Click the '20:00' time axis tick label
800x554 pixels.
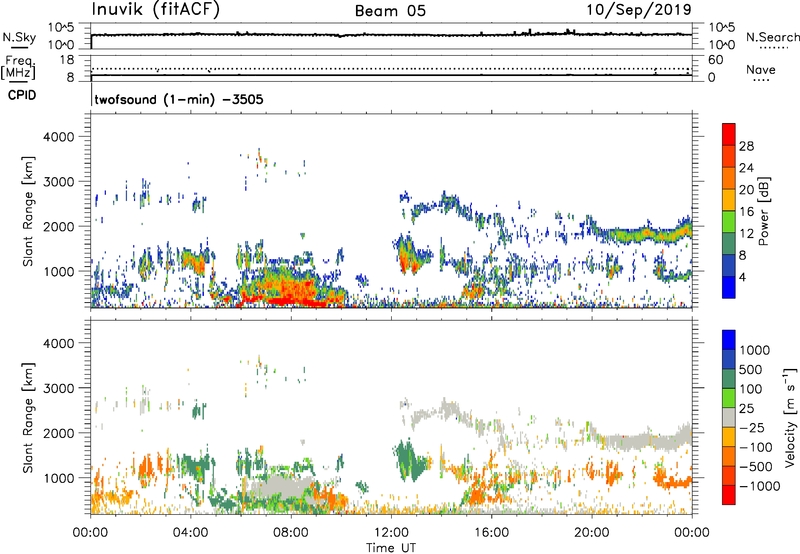(x=591, y=533)
